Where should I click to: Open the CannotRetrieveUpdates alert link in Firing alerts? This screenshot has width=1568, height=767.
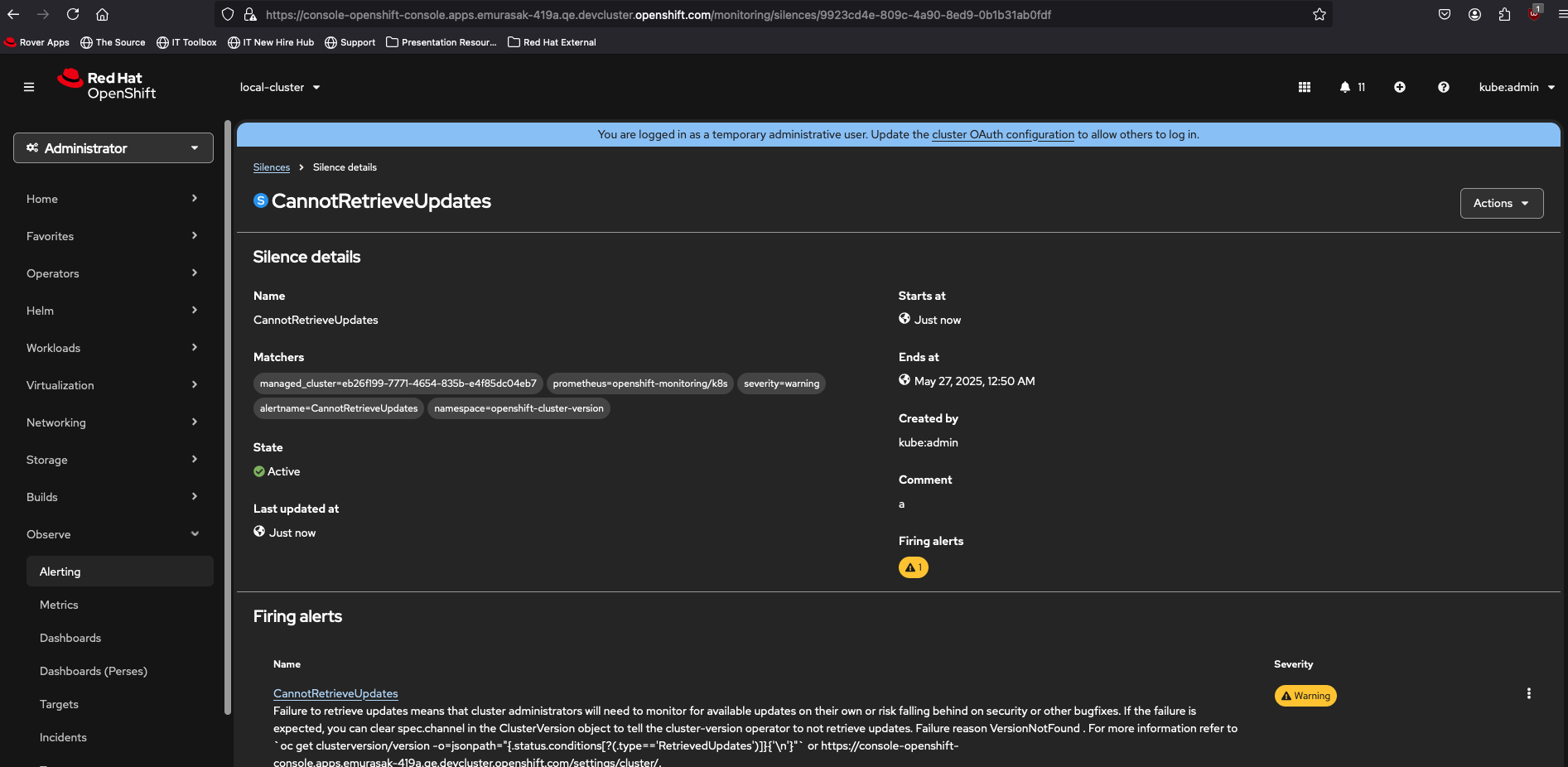pyautogui.click(x=335, y=693)
